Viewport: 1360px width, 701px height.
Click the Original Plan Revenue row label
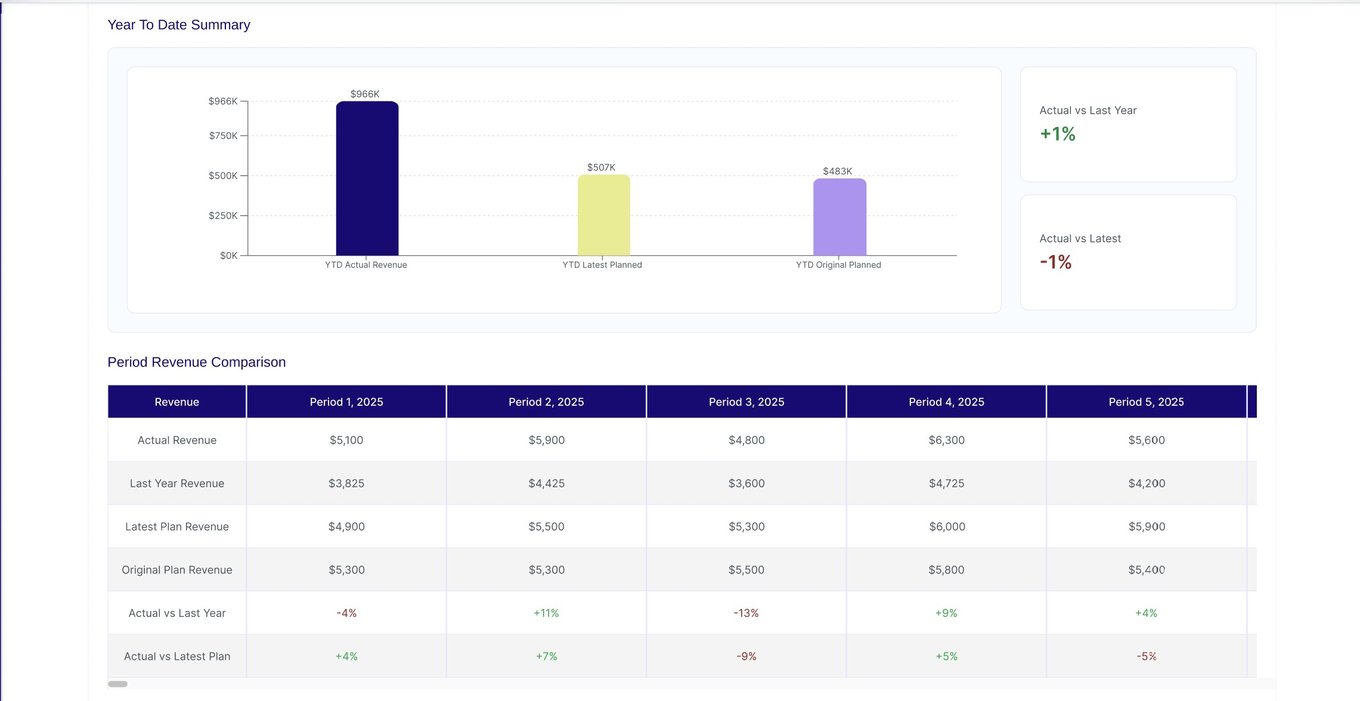pos(177,570)
